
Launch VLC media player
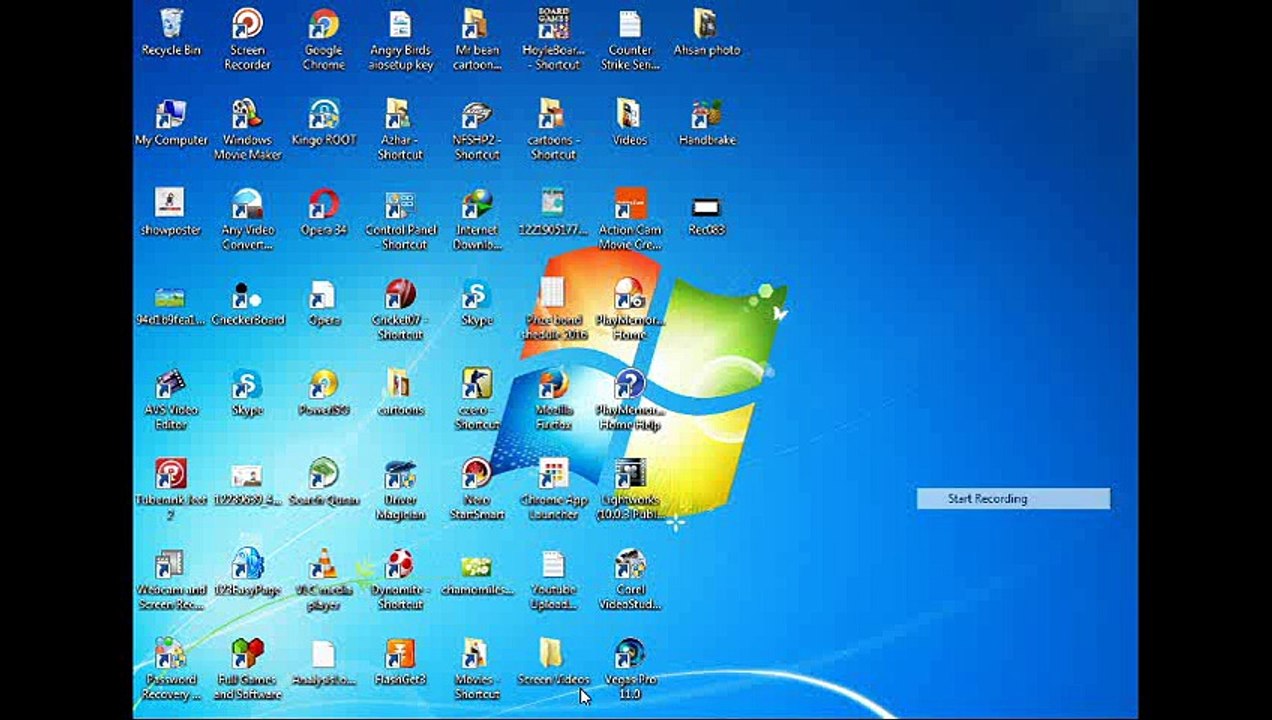pos(324,579)
